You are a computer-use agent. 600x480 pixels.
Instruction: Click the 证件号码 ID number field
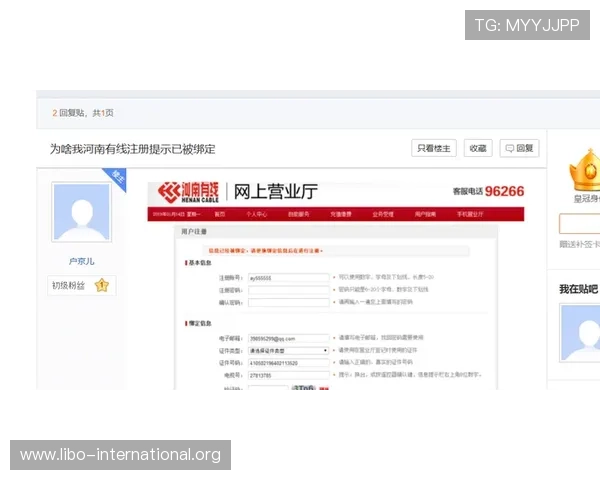(289, 363)
